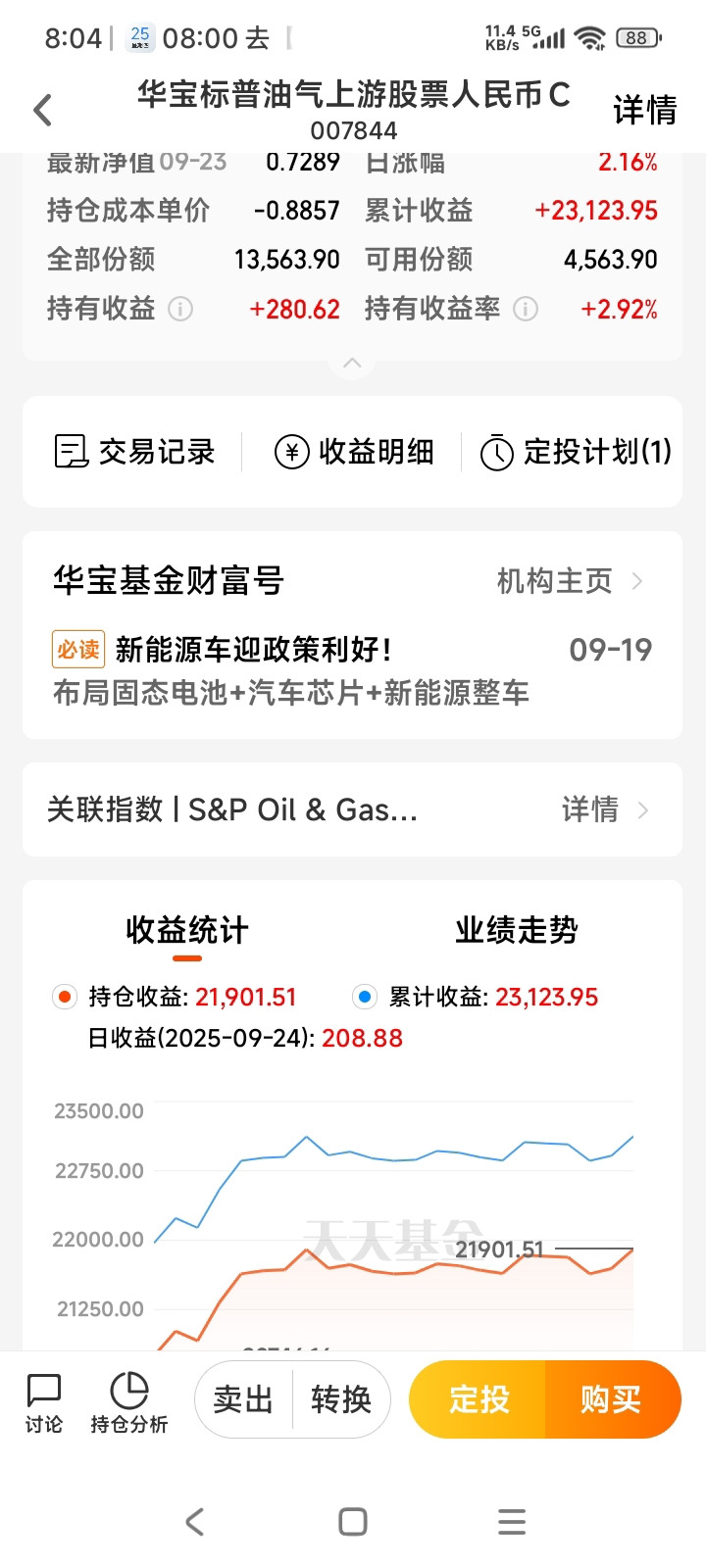Tap the 卖出 sell button

243,1399
